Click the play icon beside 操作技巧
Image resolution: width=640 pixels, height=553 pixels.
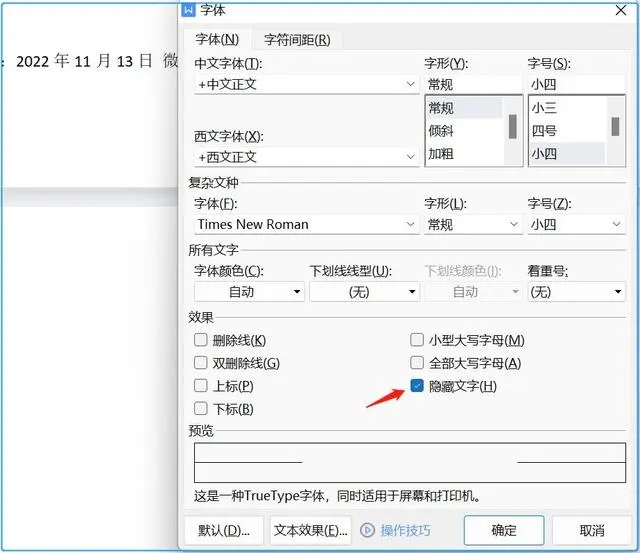367,530
